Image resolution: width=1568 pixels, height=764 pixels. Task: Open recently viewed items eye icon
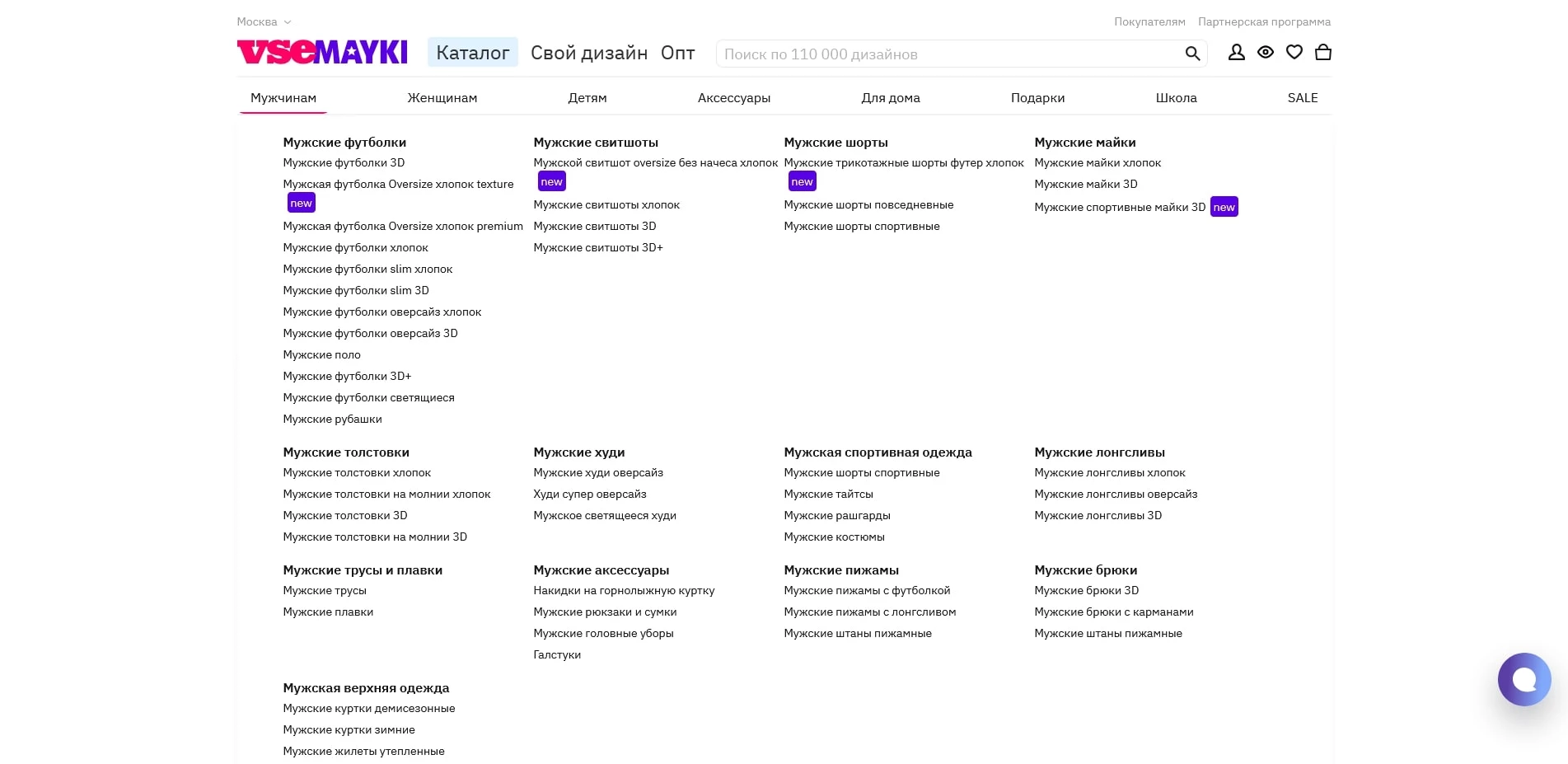(x=1265, y=53)
